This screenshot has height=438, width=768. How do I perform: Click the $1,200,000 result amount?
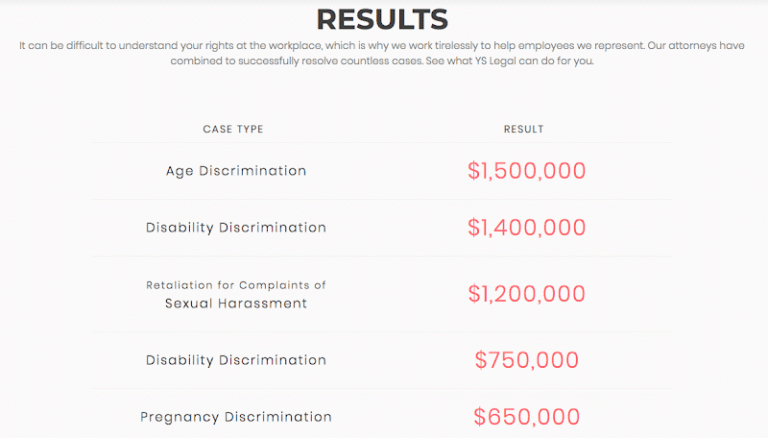pos(526,294)
